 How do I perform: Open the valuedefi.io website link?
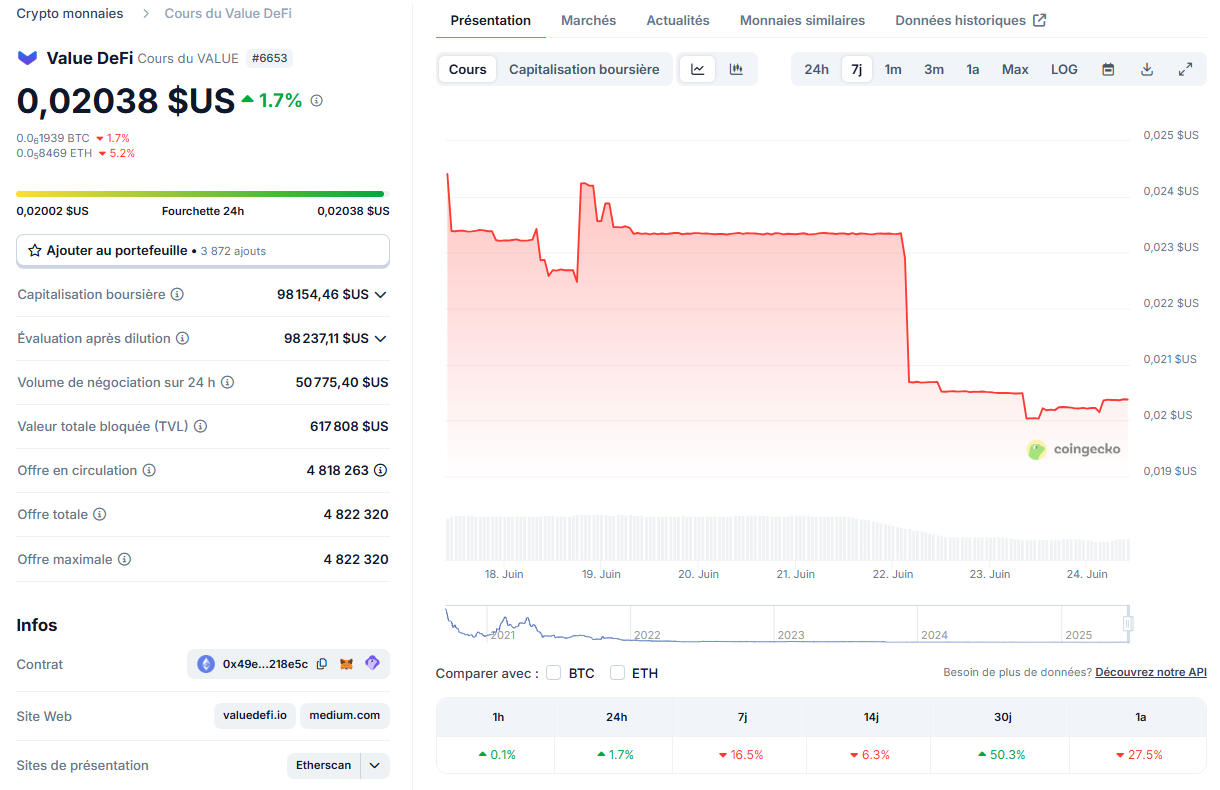[x=255, y=716]
